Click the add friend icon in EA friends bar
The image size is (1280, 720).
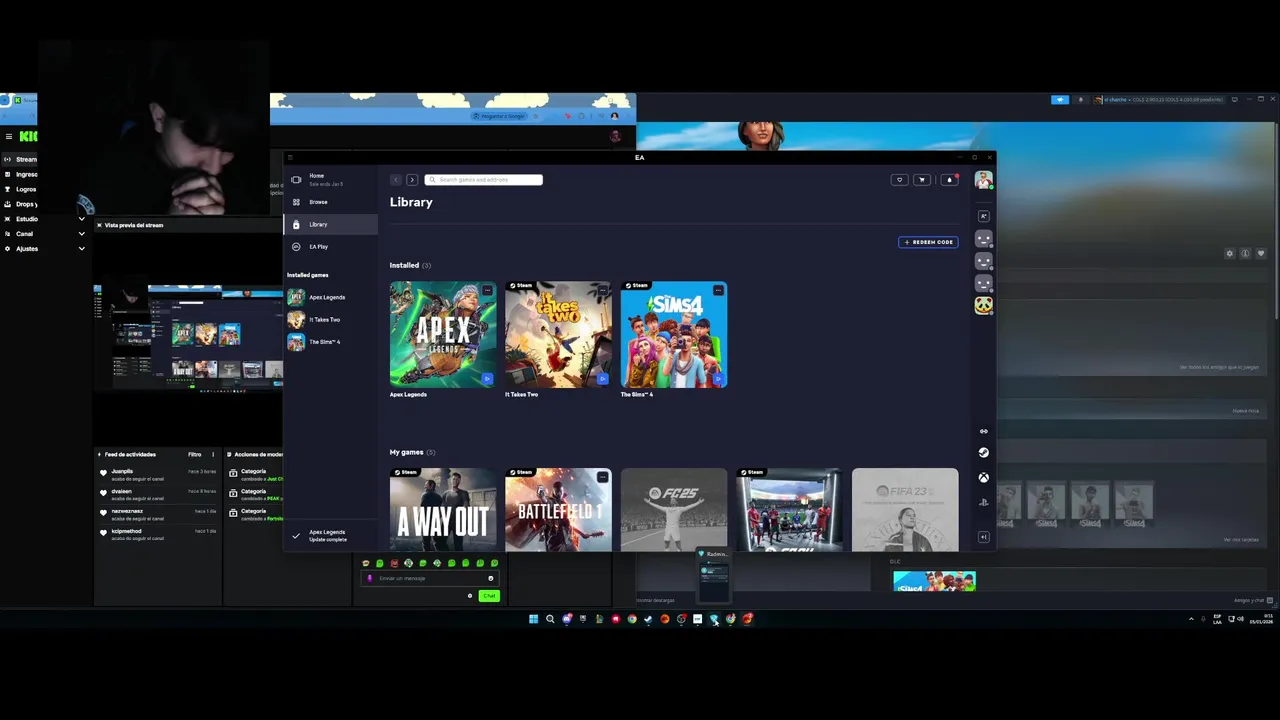984,216
